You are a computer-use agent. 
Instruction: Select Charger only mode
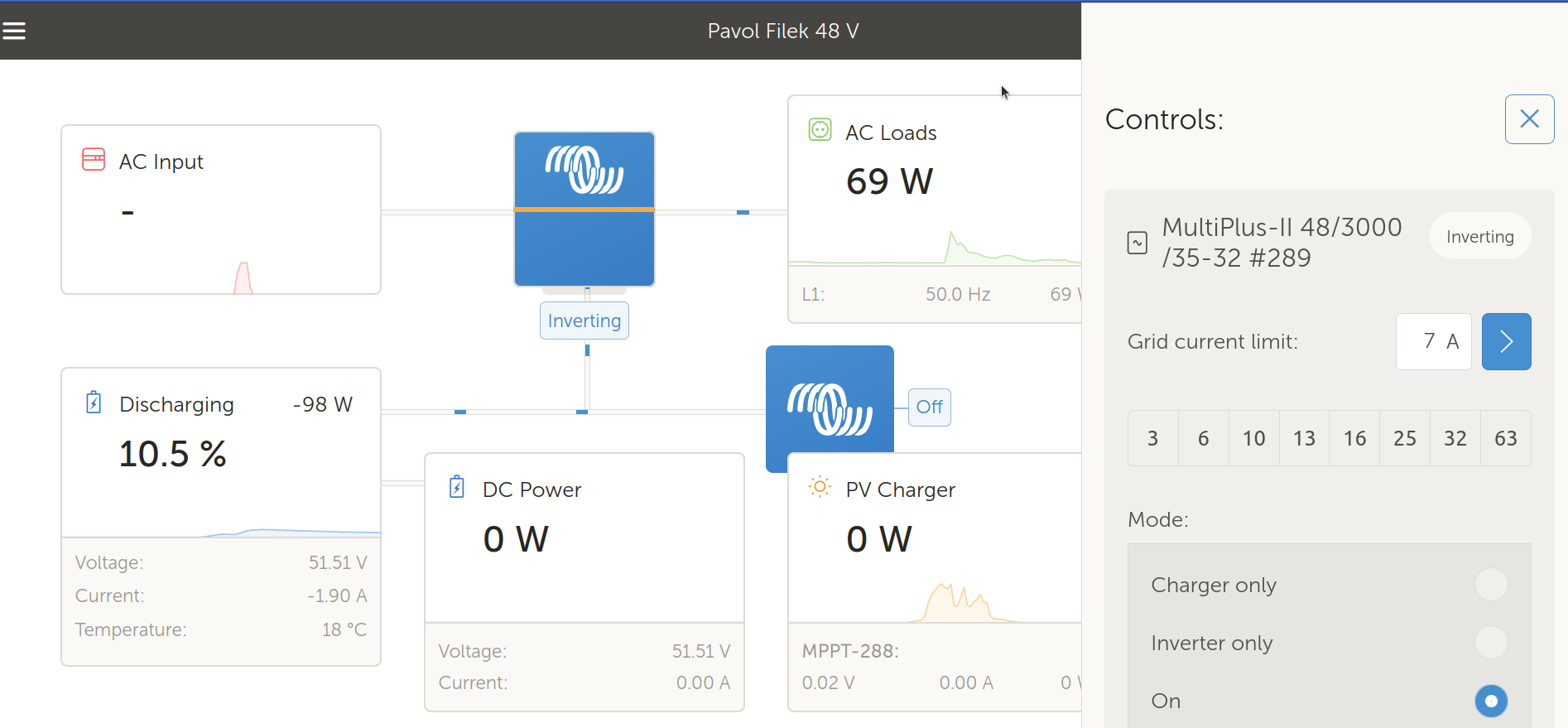point(1491,585)
